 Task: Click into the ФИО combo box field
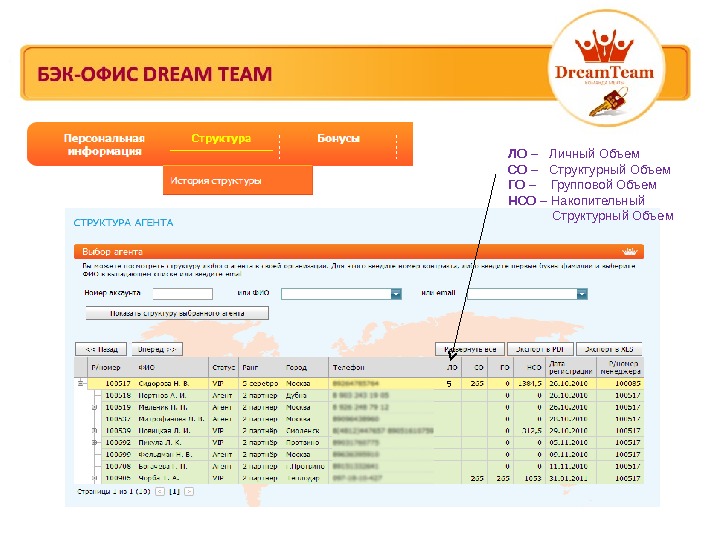[x=336, y=294]
